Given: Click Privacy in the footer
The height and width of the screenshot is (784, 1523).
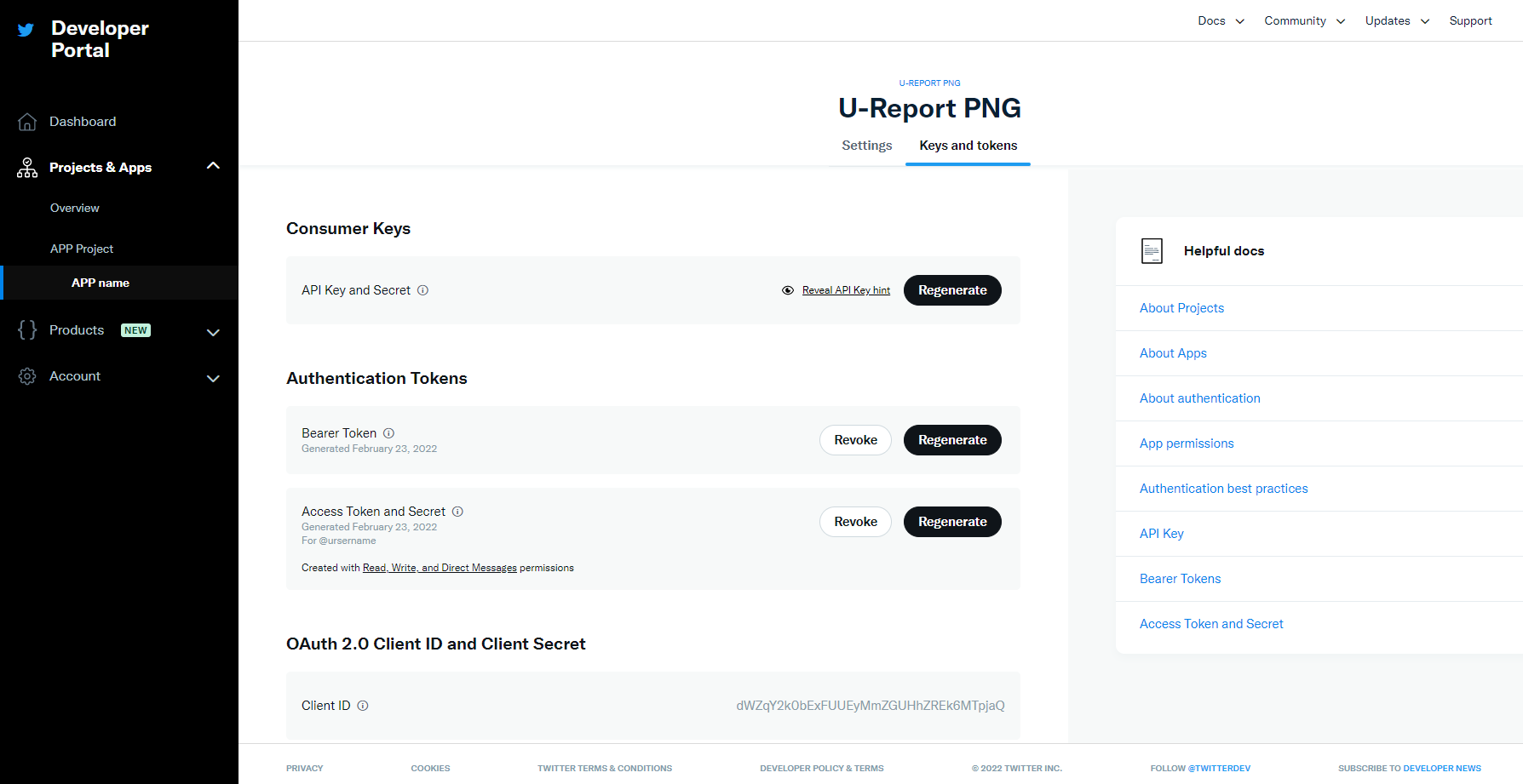Looking at the screenshot, I should pos(304,769).
